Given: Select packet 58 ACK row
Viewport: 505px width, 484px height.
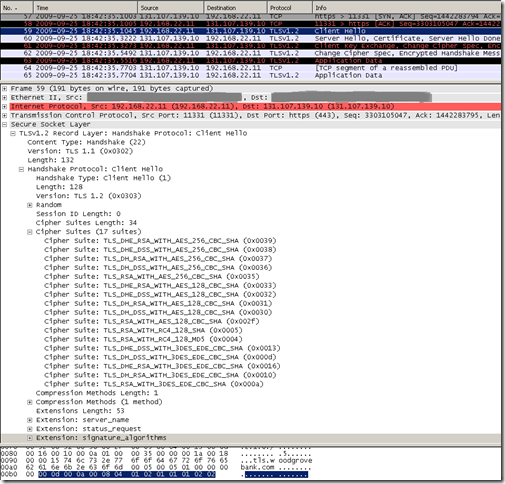Looking at the screenshot, I should pyautogui.click(x=251, y=24).
